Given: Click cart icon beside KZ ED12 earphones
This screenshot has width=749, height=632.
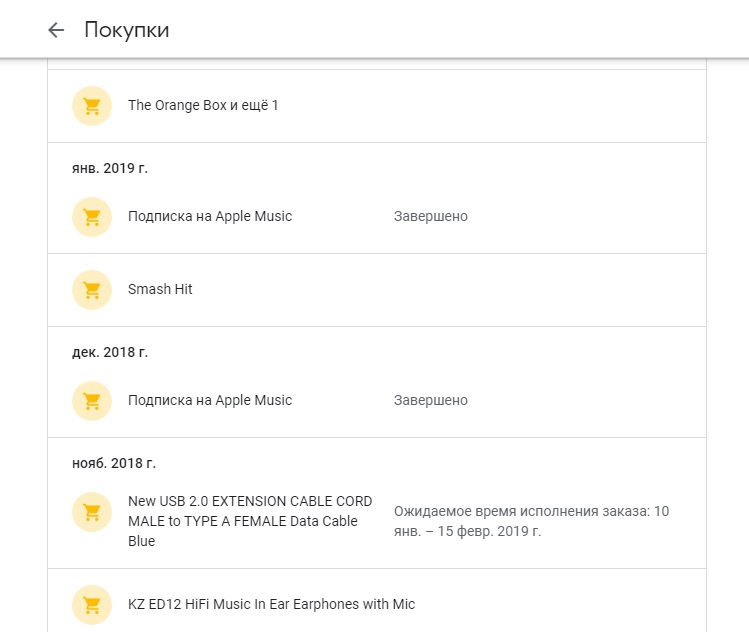Looking at the screenshot, I should click(92, 605).
